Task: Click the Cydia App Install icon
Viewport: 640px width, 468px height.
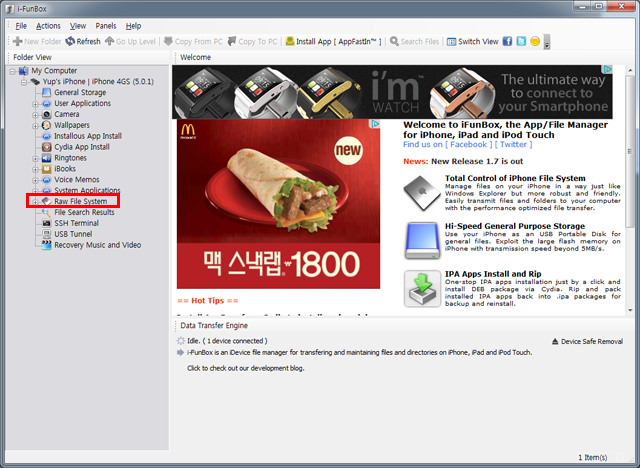Action: pos(47,147)
